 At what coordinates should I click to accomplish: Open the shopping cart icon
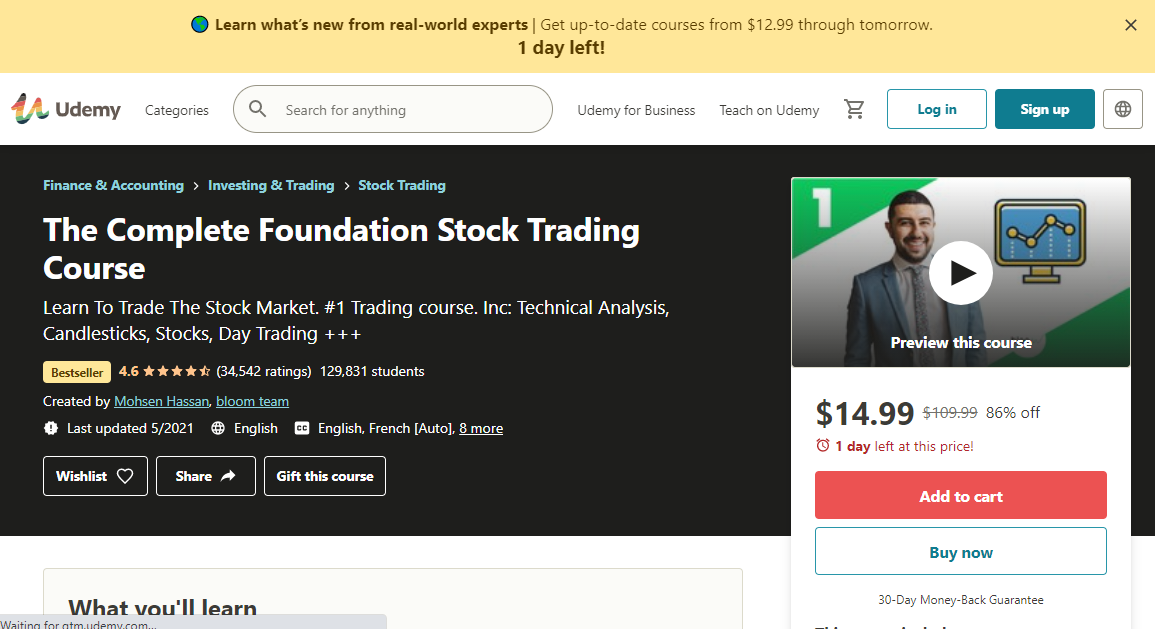coord(854,108)
